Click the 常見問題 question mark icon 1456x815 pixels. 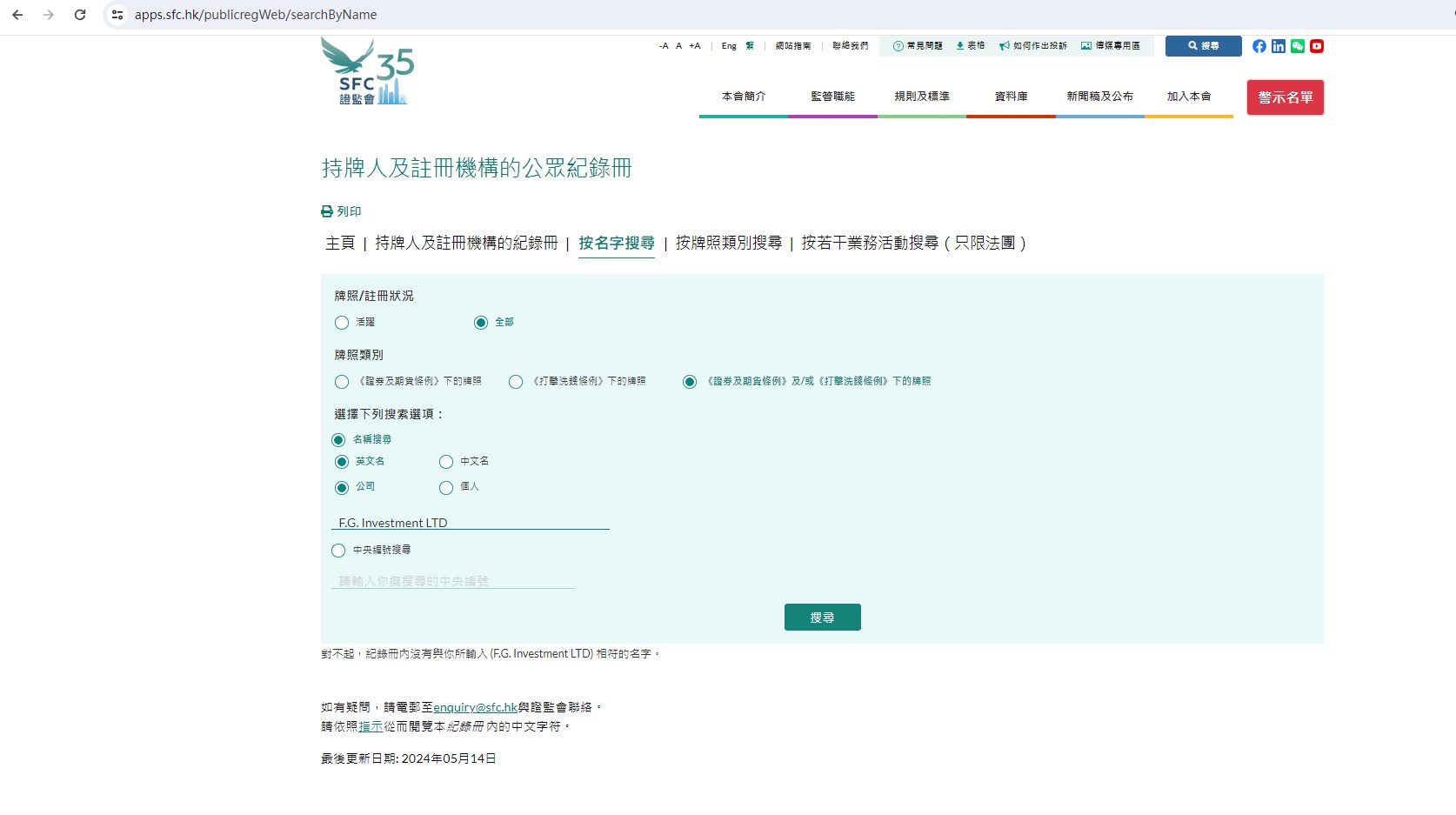898,46
